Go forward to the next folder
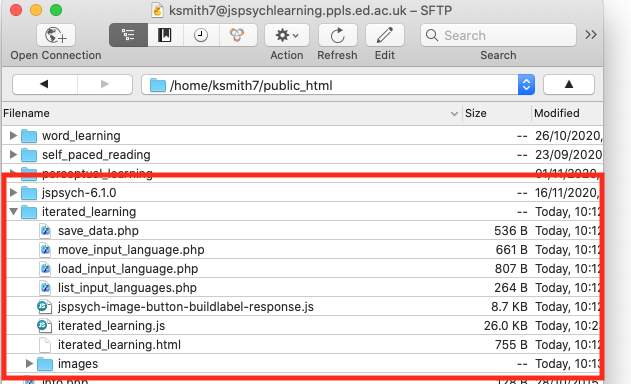Screen dimensions: 631x384 tap(105, 84)
